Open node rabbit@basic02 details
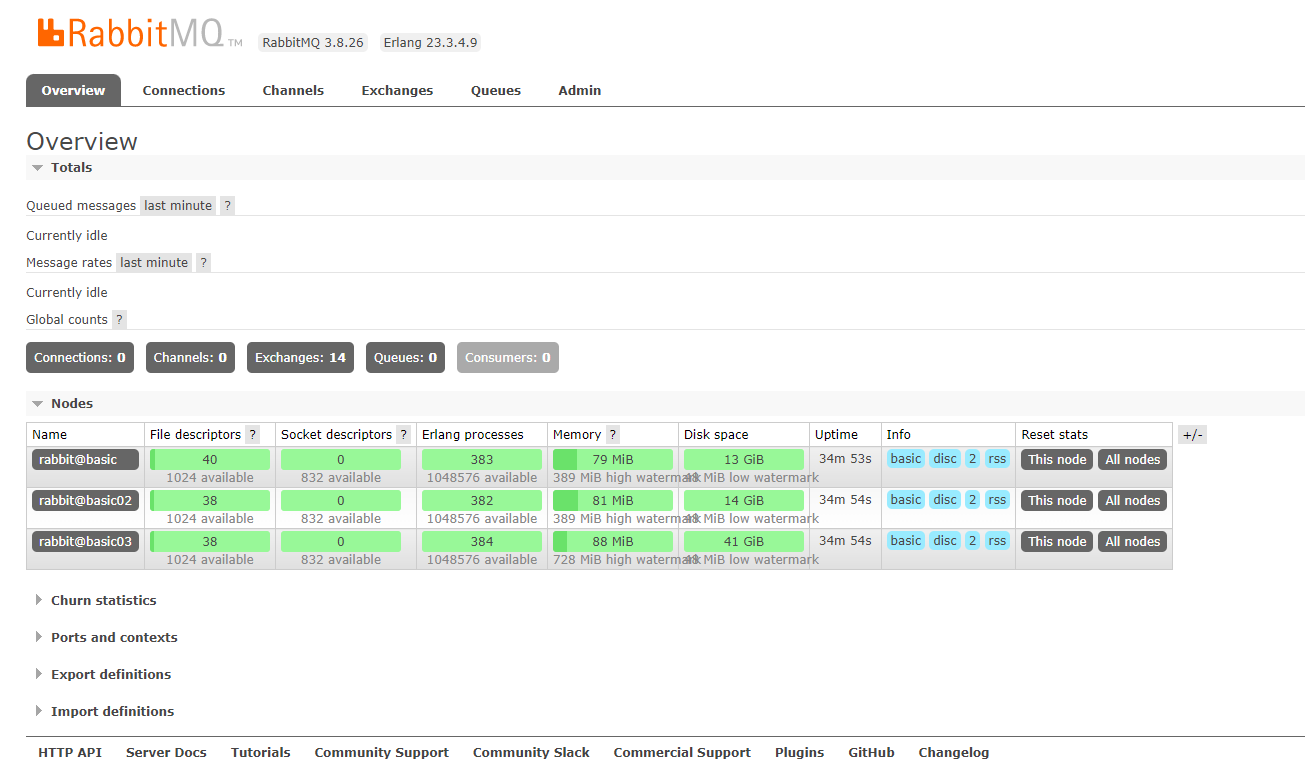 coord(85,500)
